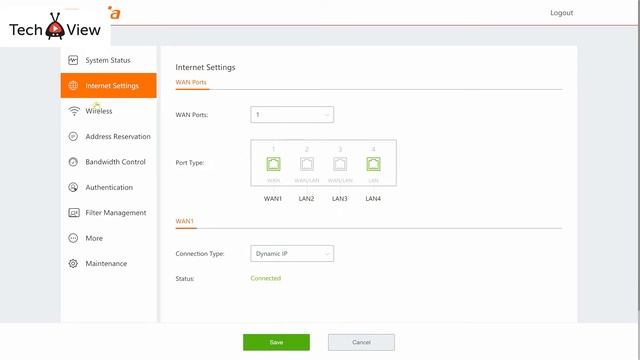
Task: Click the green Save button
Action: coord(276,342)
